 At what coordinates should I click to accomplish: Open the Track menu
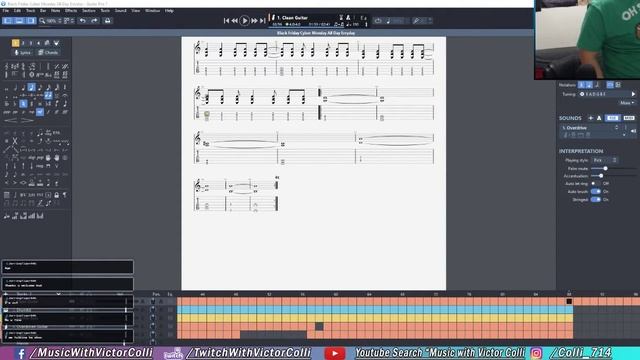coord(30,11)
